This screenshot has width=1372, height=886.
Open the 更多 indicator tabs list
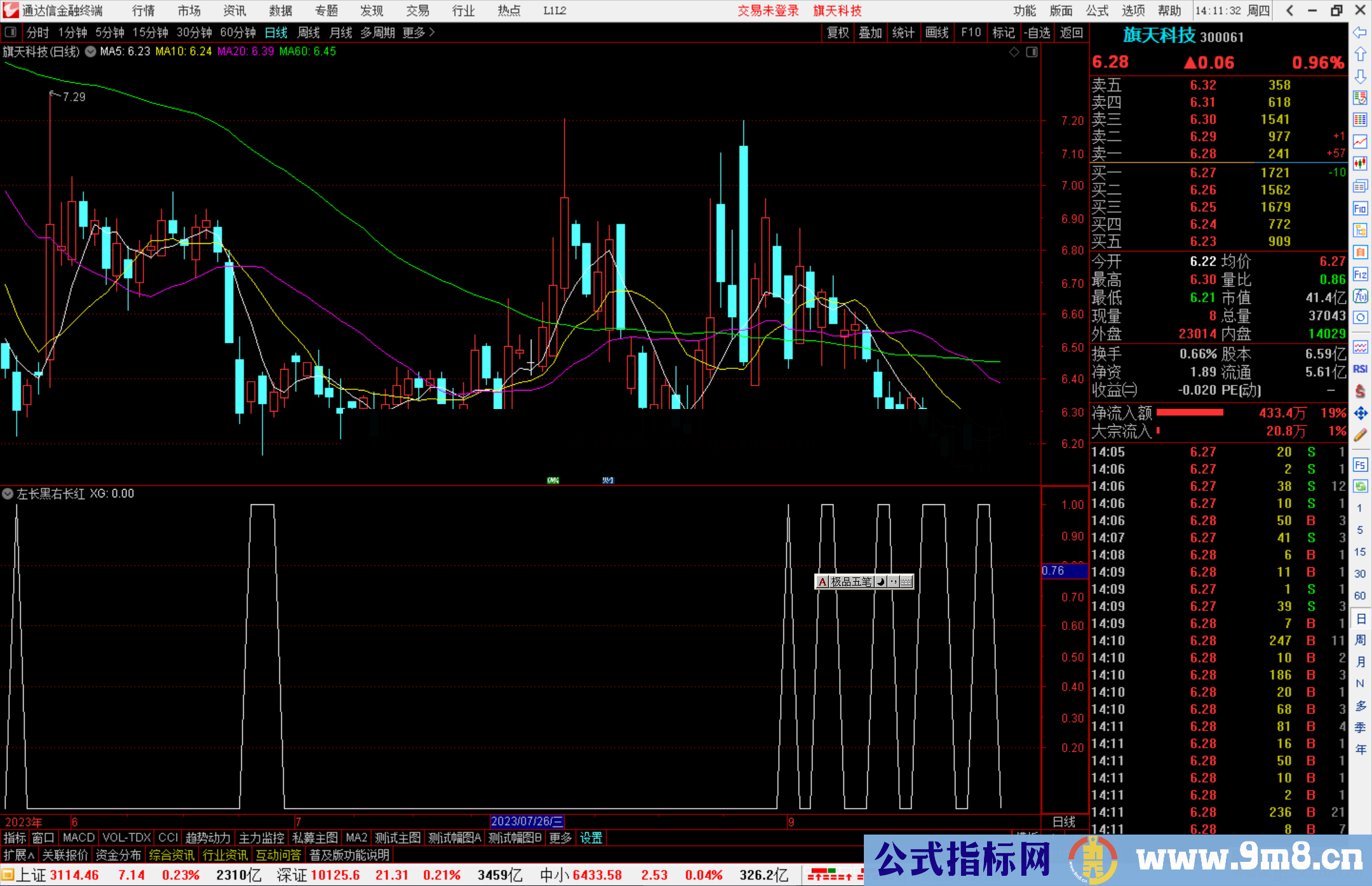tap(560, 838)
